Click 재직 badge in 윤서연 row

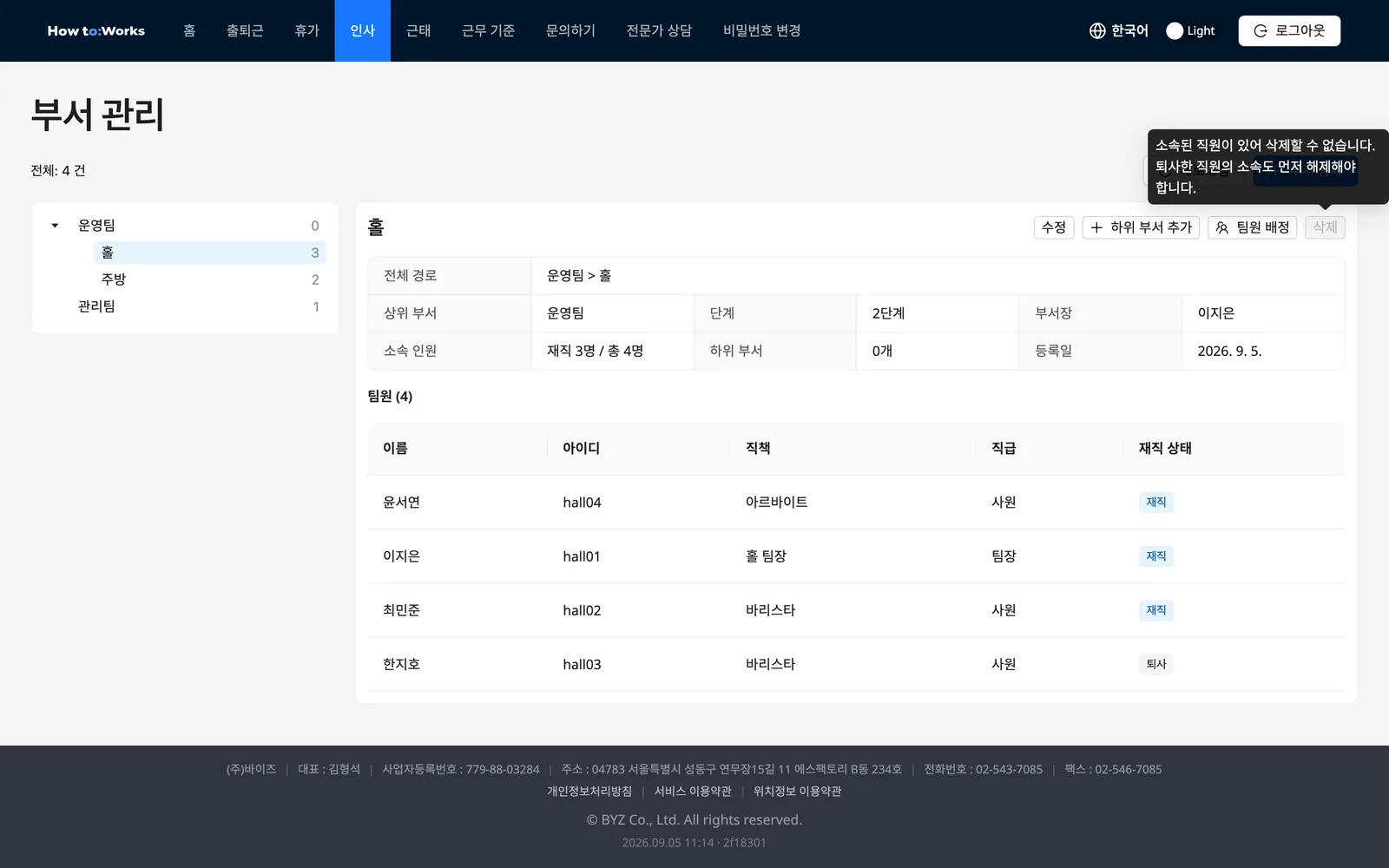[x=1155, y=503]
